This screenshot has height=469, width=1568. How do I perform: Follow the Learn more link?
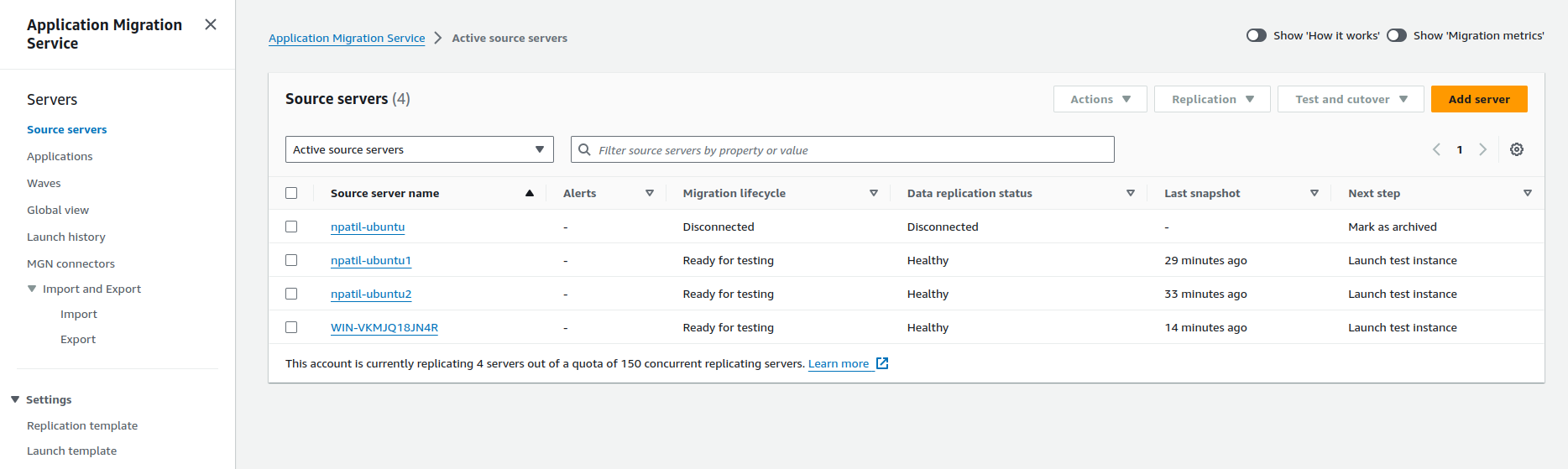coord(839,363)
